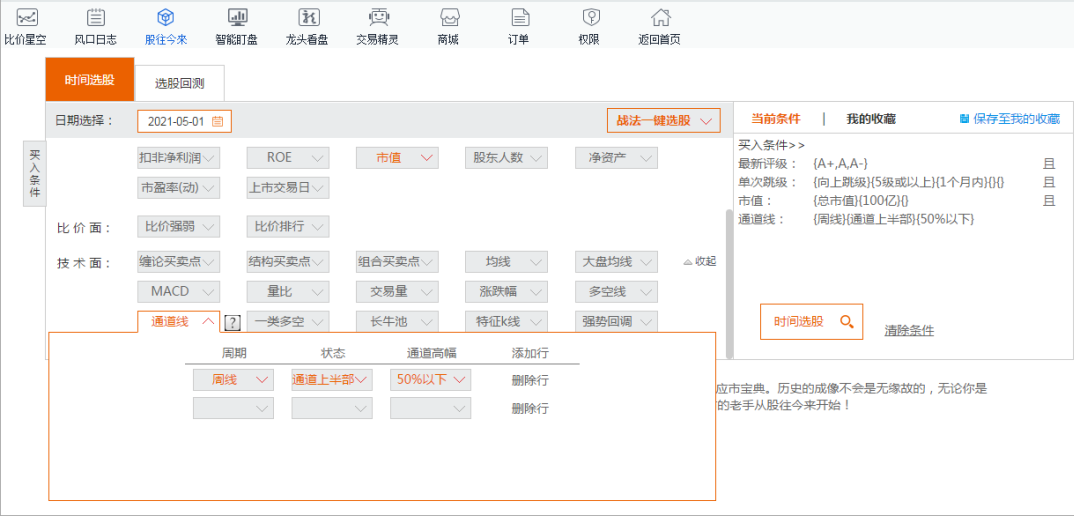Open the MACD dropdown
1074x516 pixels.
pos(178,291)
